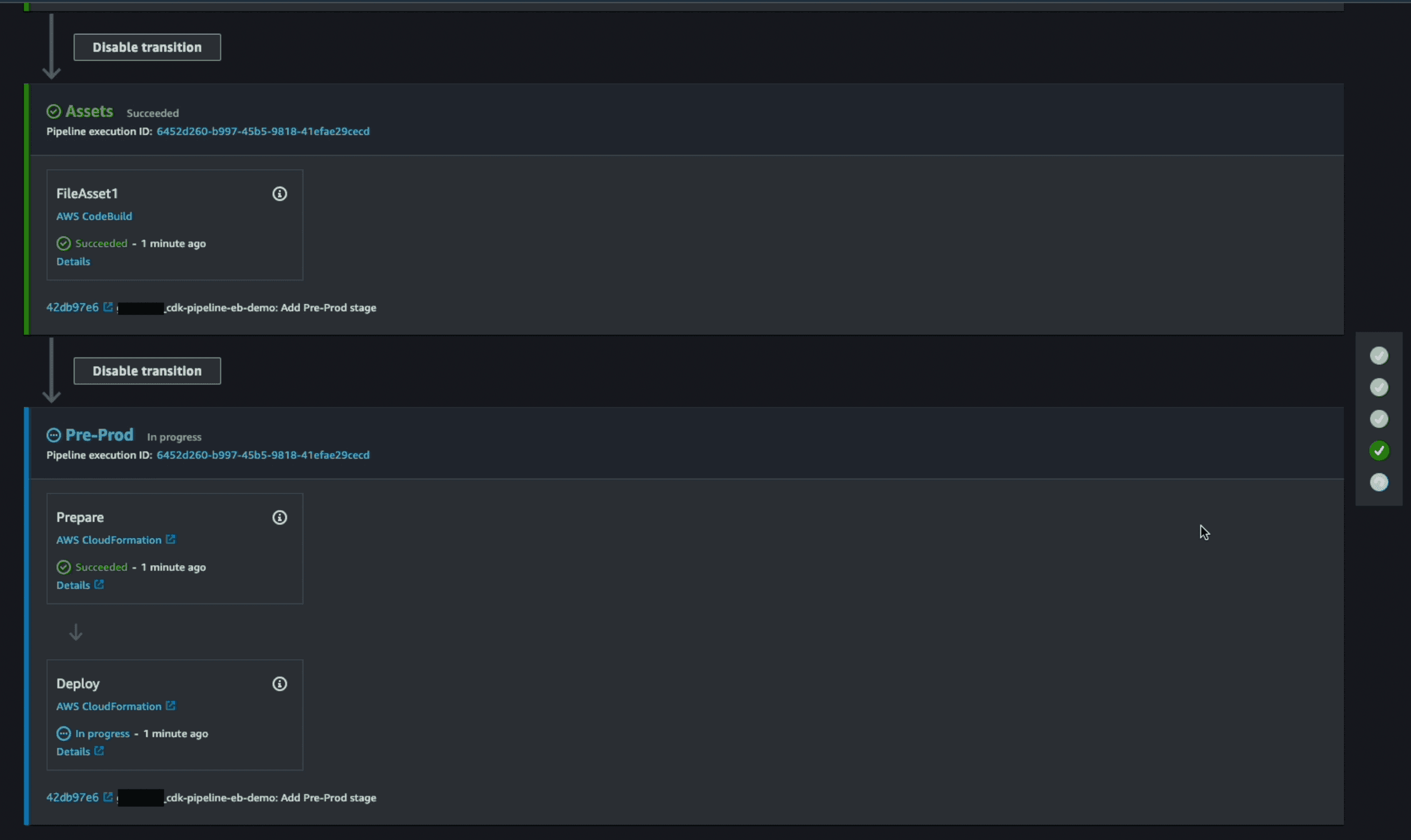Screen dimensions: 1411x840
Task: View Details of FileAsset1 action
Action: [x=73, y=262]
